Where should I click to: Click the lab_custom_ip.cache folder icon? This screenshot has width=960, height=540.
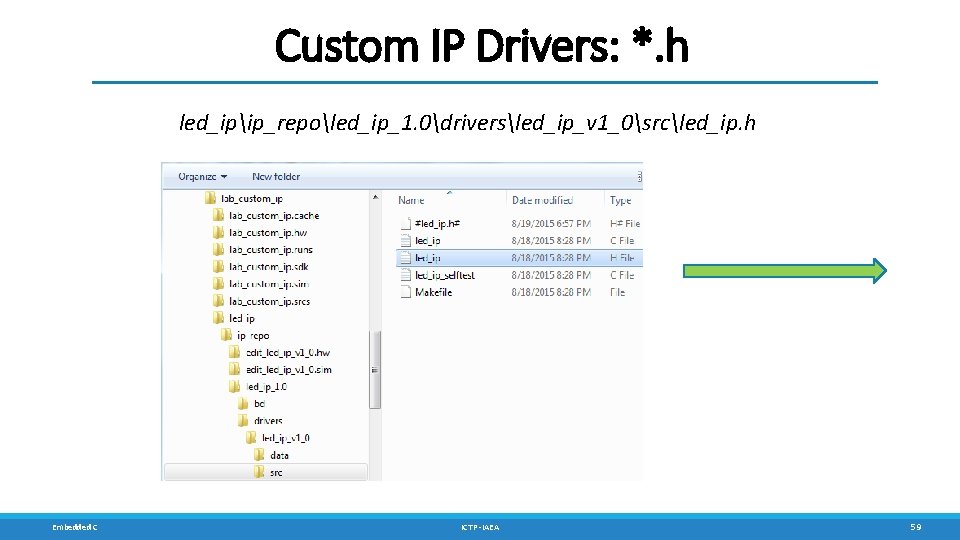pos(219,215)
